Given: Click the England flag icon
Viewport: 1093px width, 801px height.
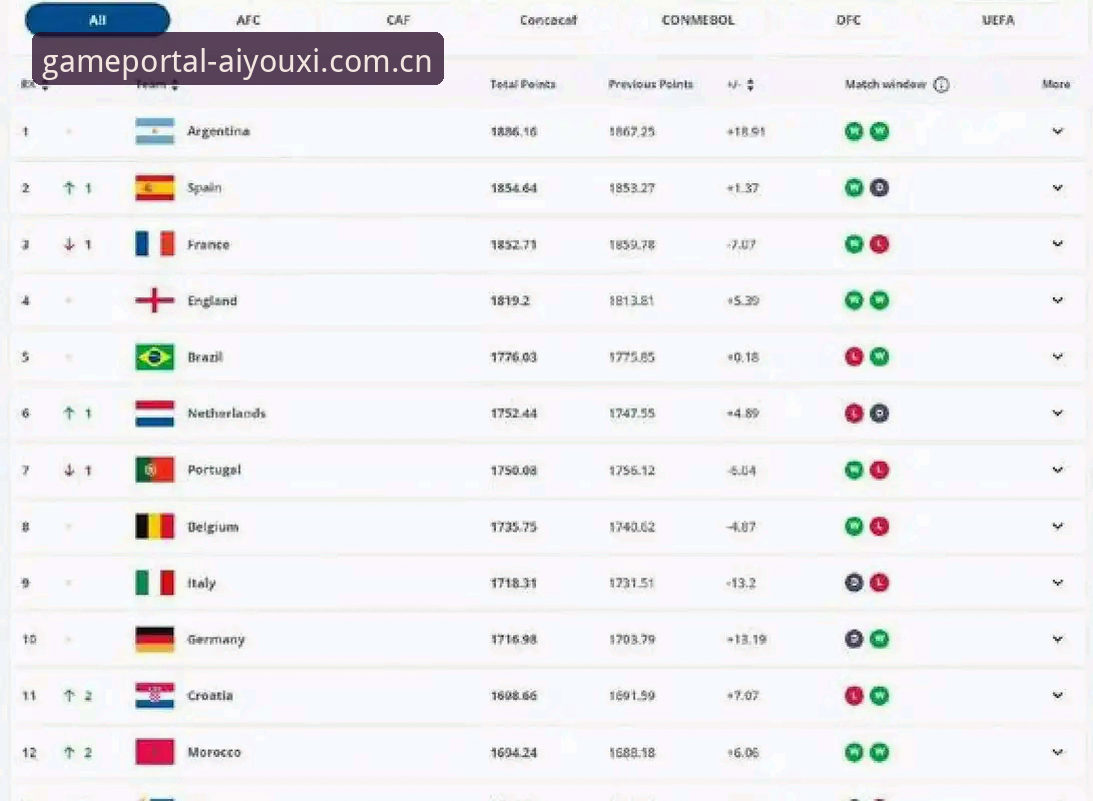Looking at the screenshot, I should tap(155, 300).
